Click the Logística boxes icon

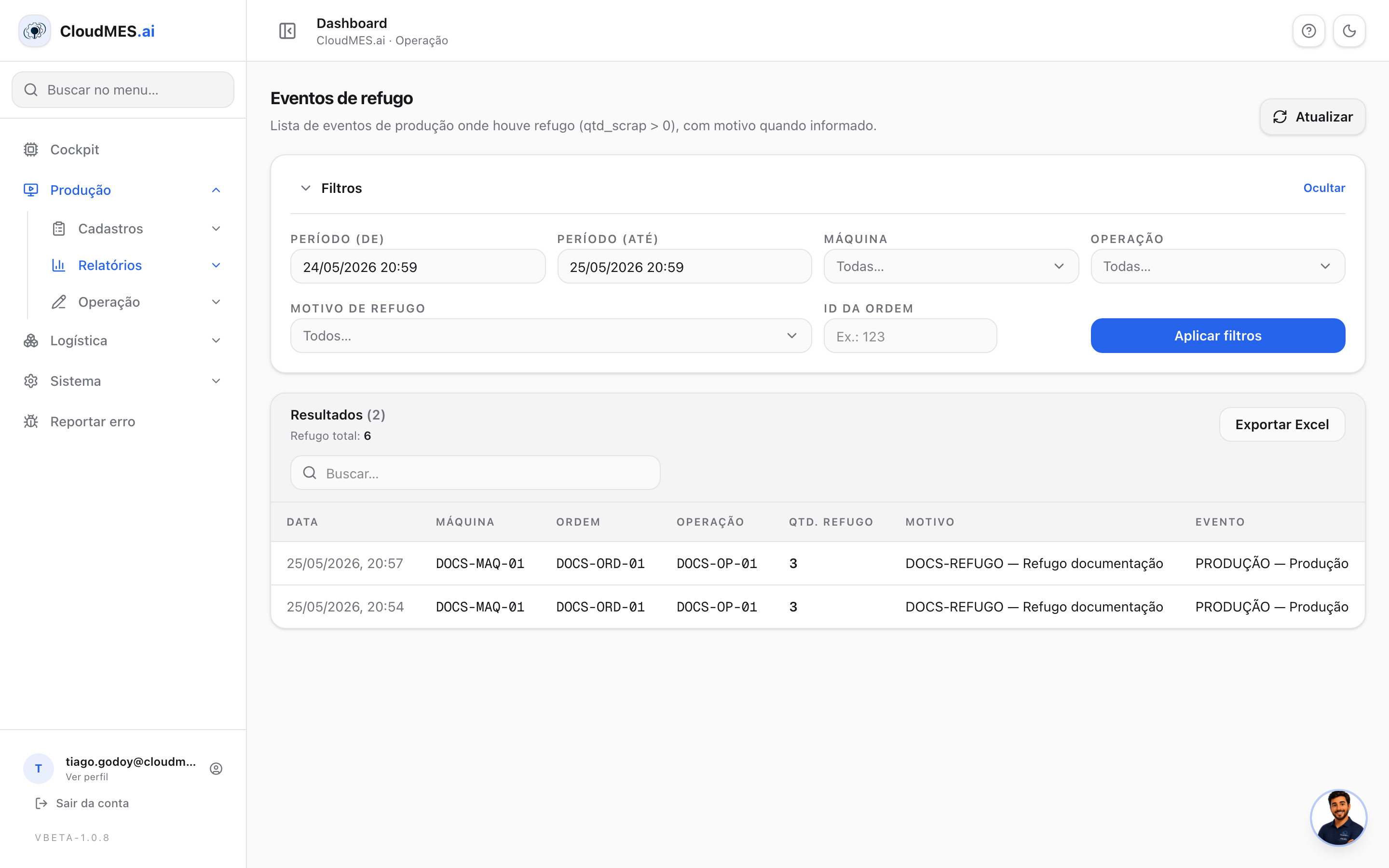coord(31,340)
